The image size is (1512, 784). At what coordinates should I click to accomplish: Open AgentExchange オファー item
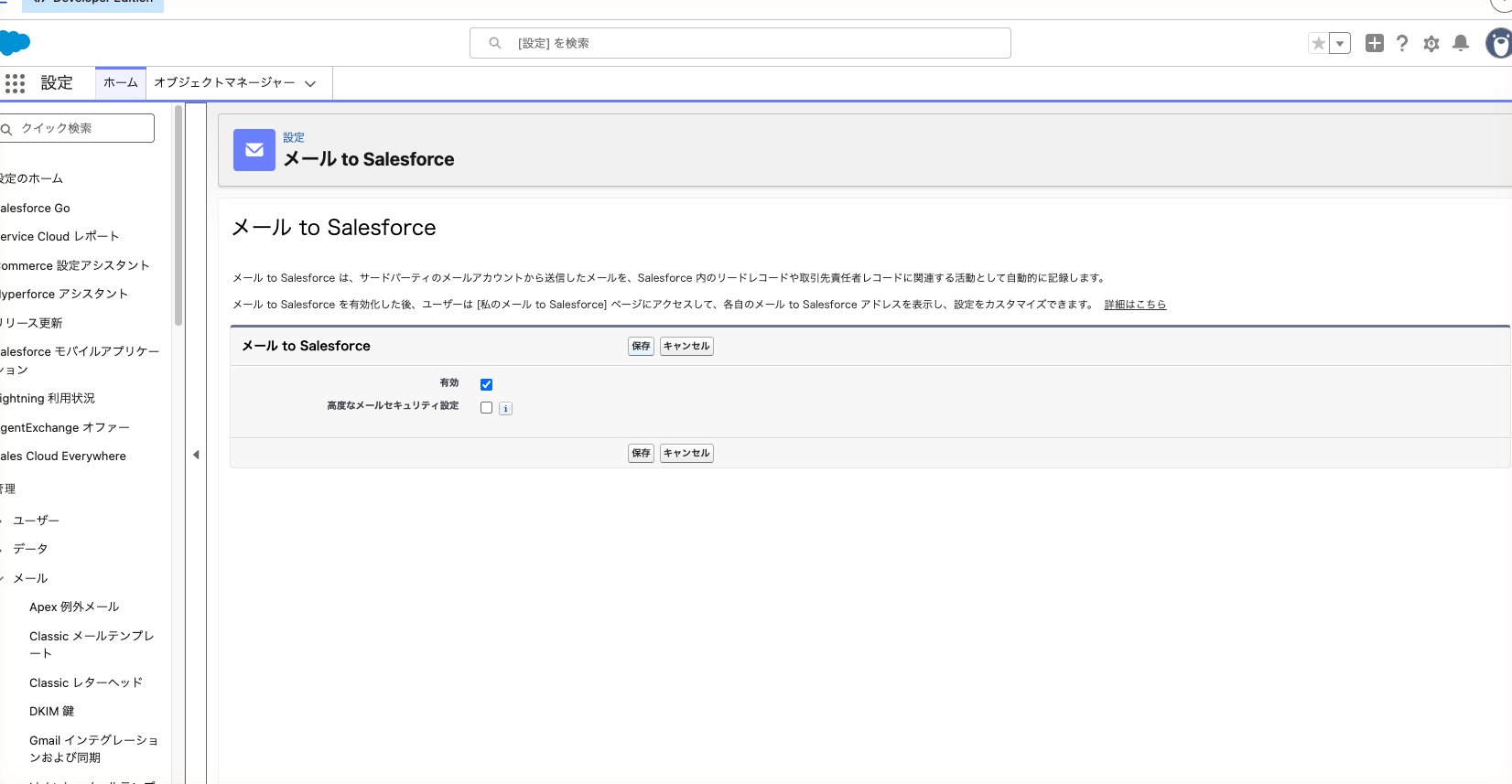click(65, 427)
